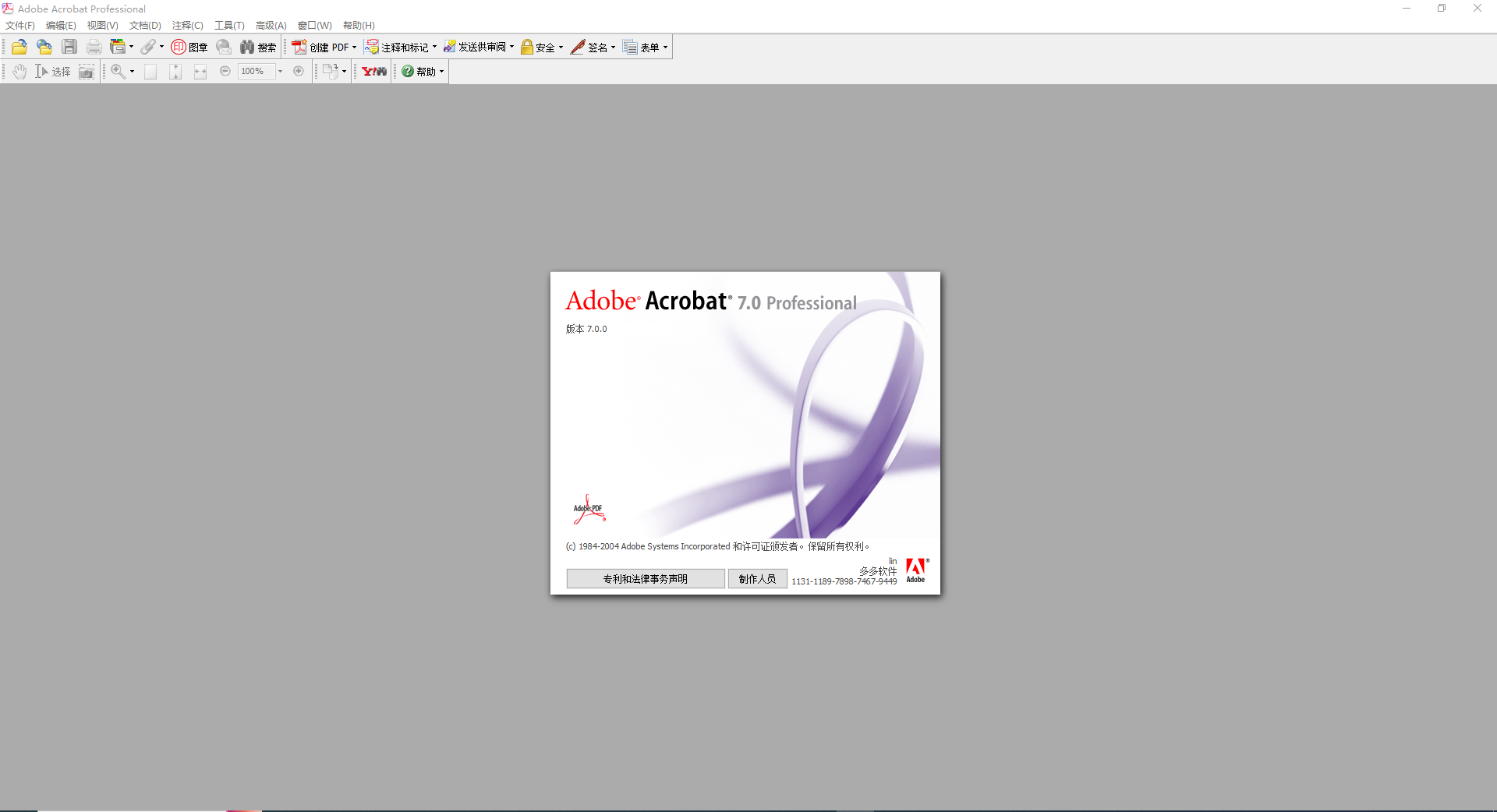
Task: Open the 编辑(E) menu
Action: point(61,26)
